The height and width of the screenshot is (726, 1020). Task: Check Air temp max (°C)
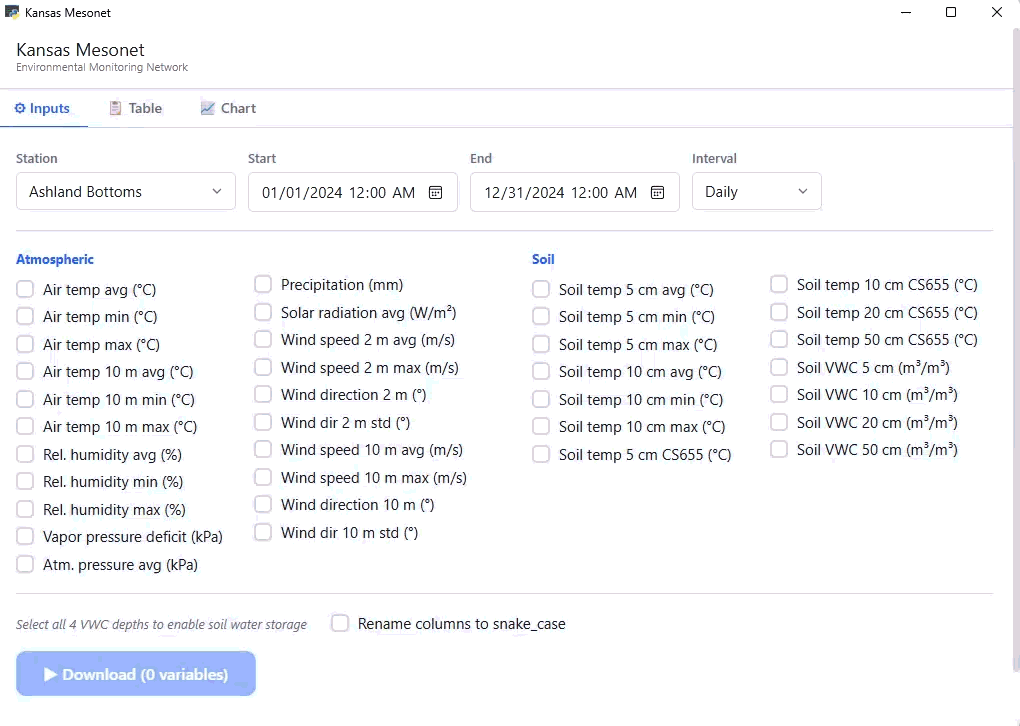pyautogui.click(x=25, y=344)
